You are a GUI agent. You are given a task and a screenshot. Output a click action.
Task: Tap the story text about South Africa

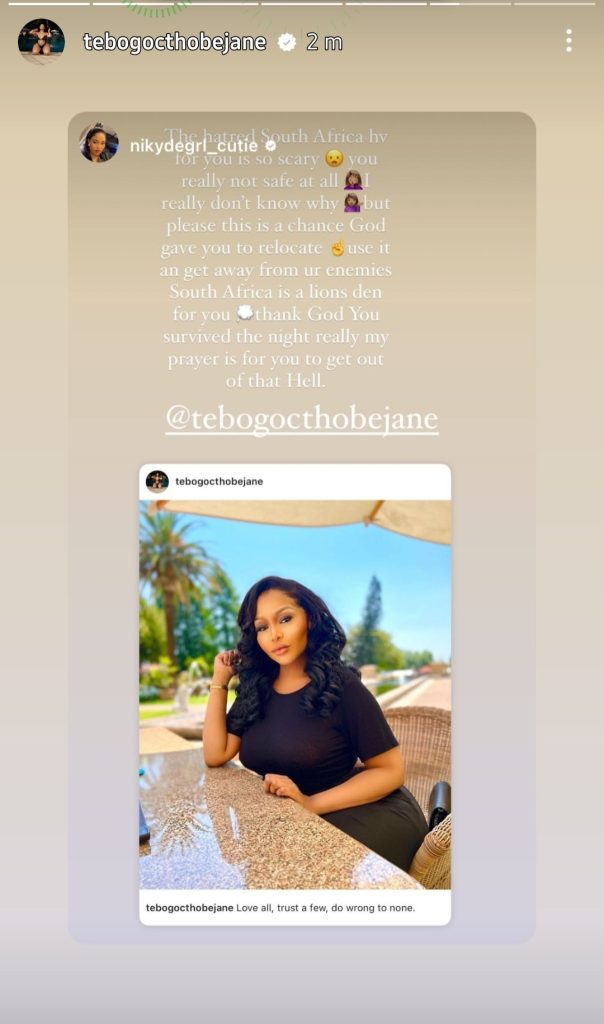tap(275, 258)
